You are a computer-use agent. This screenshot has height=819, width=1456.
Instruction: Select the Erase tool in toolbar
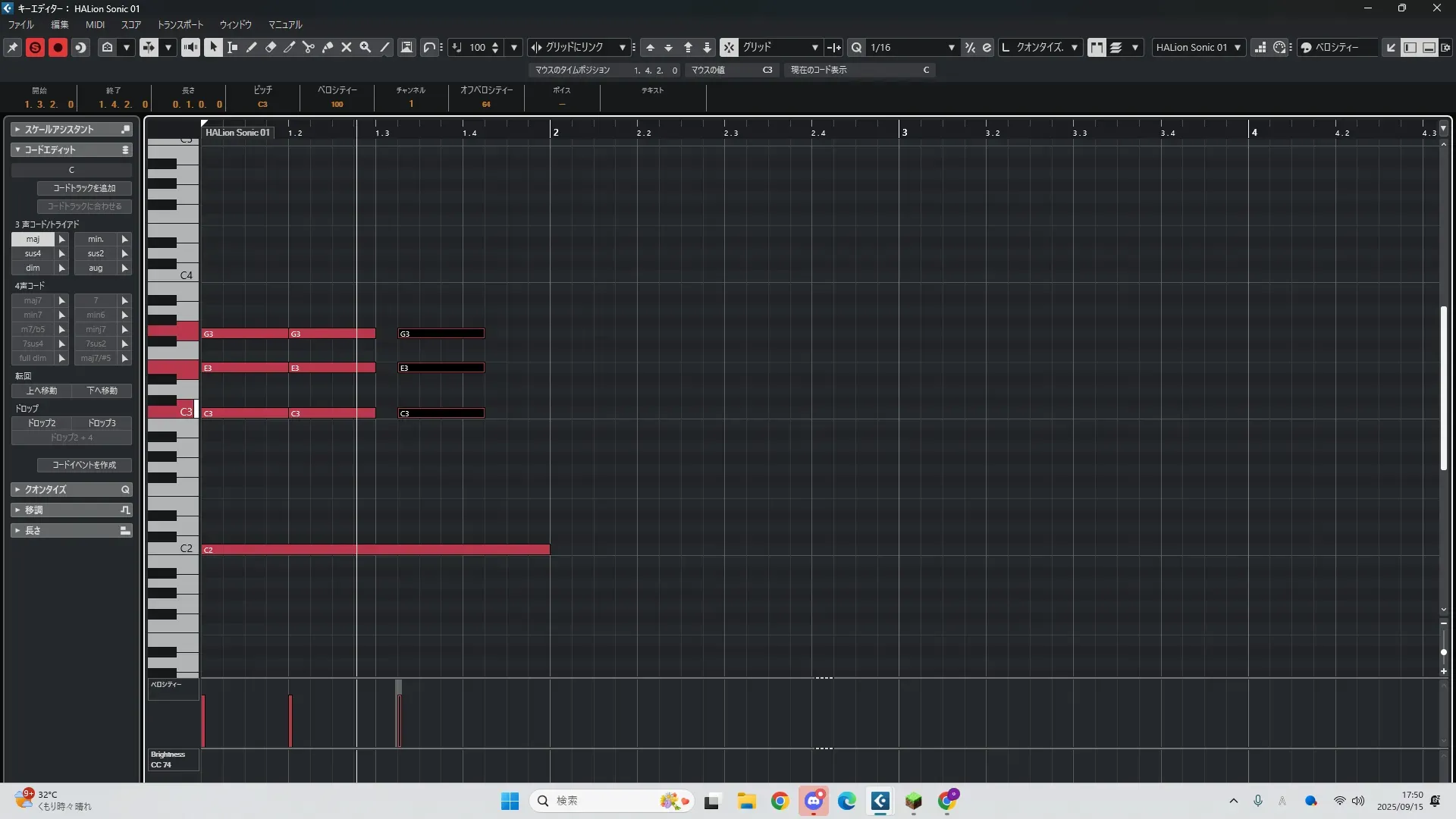click(x=271, y=47)
